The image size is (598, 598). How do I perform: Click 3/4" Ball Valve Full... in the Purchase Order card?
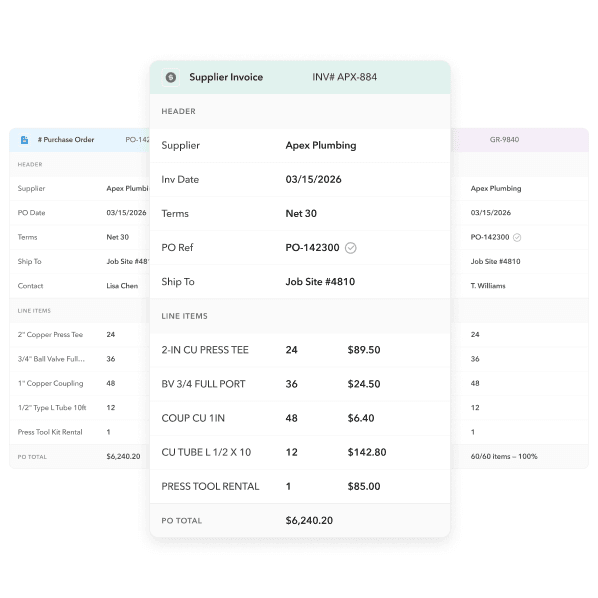[x=51, y=359]
